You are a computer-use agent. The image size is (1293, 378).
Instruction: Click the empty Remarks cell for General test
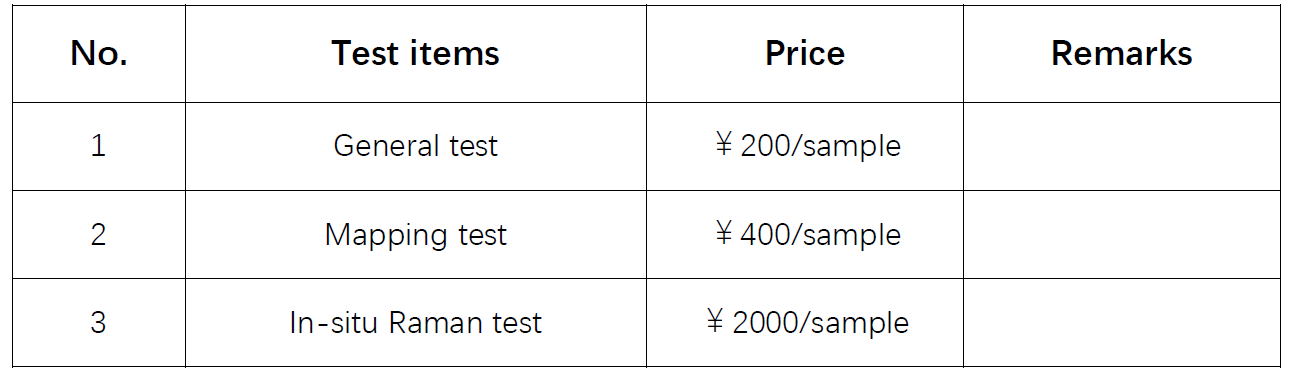1122,146
